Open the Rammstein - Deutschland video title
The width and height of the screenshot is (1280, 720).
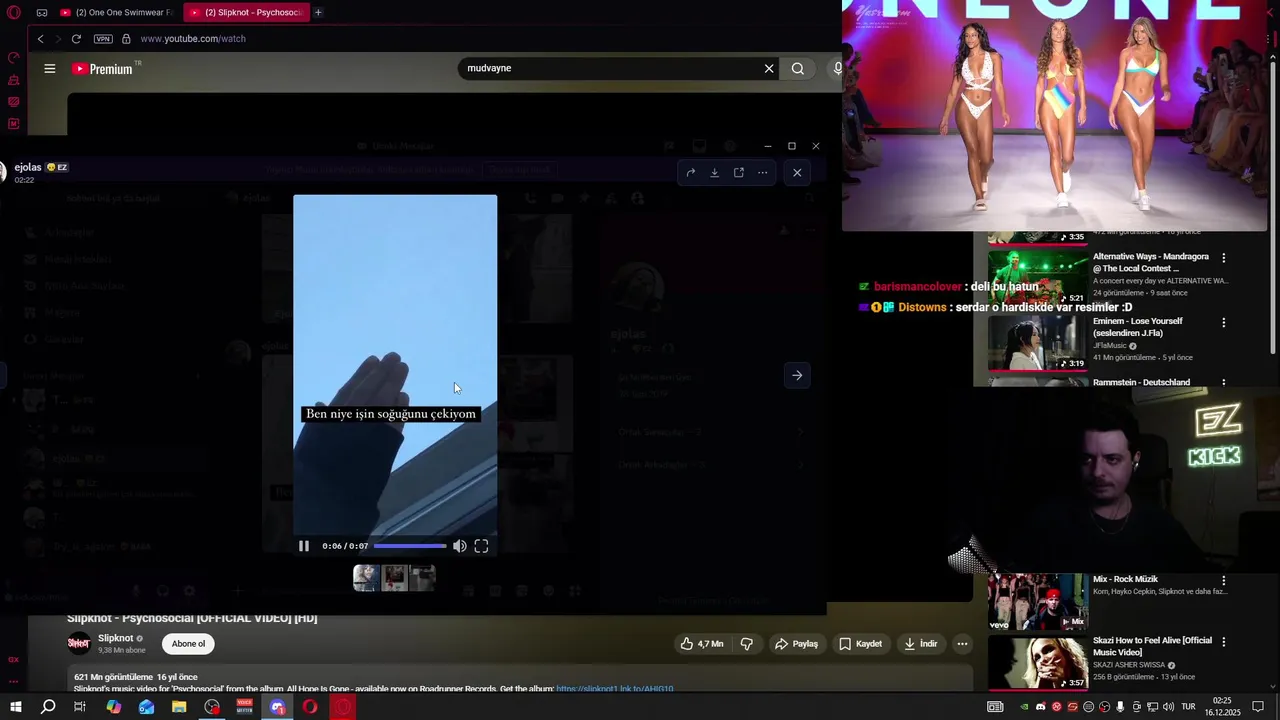click(x=1141, y=382)
